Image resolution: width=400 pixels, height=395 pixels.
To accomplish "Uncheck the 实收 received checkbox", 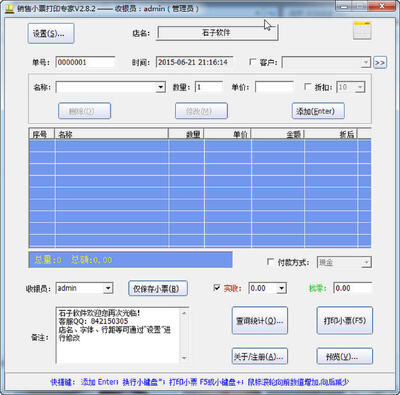I will point(217,288).
